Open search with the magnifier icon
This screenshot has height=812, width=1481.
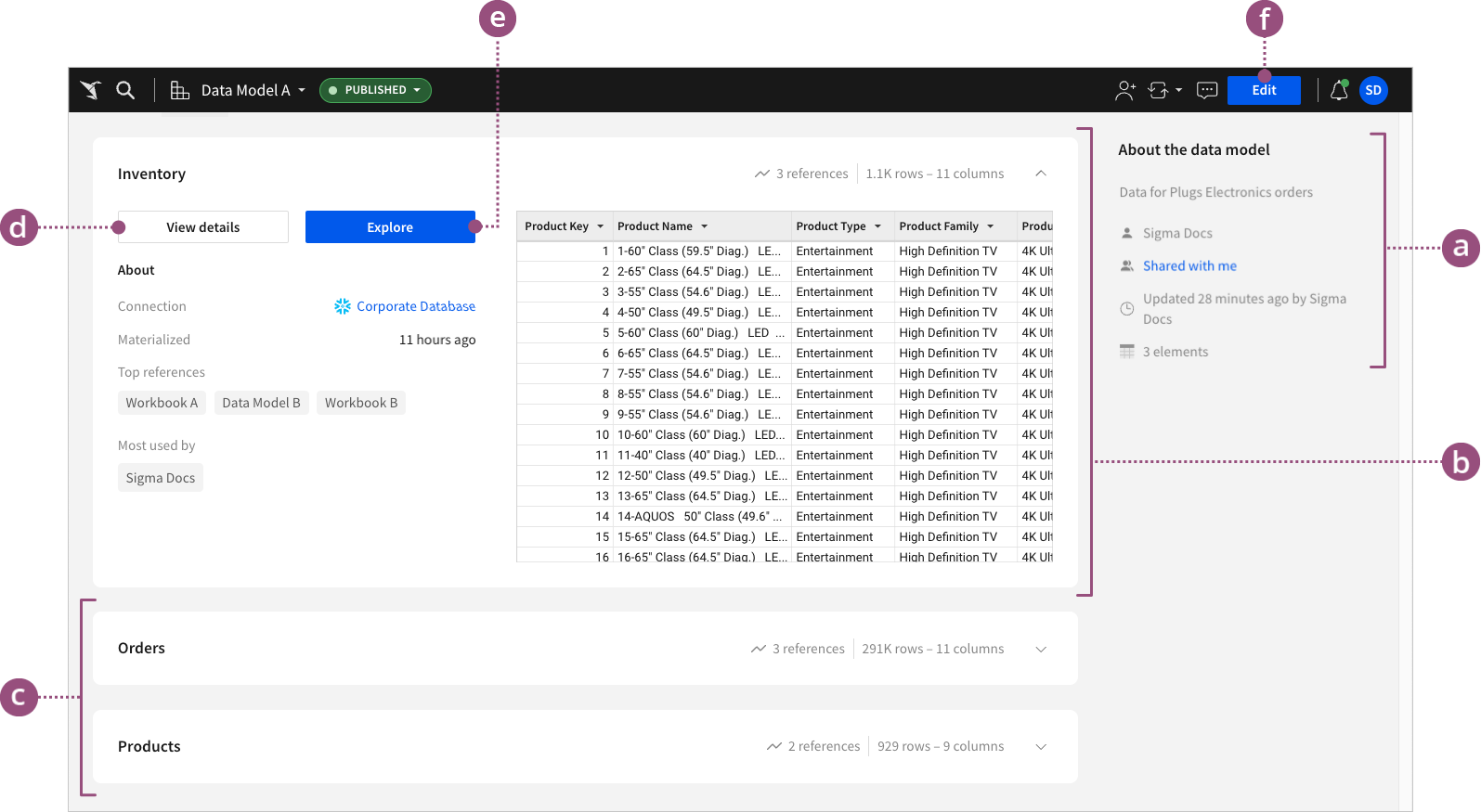point(125,90)
